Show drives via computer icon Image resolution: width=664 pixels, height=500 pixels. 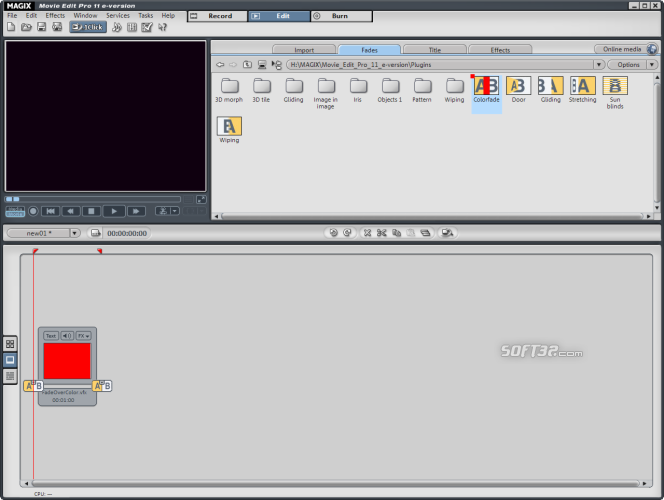[x=262, y=65]
